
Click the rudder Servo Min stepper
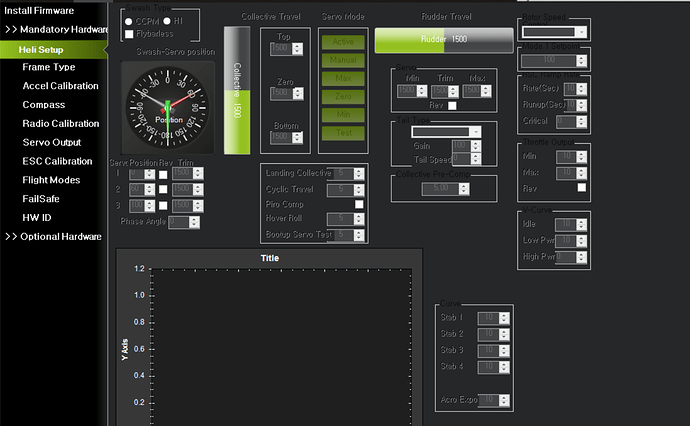click(x=412, y=91)
